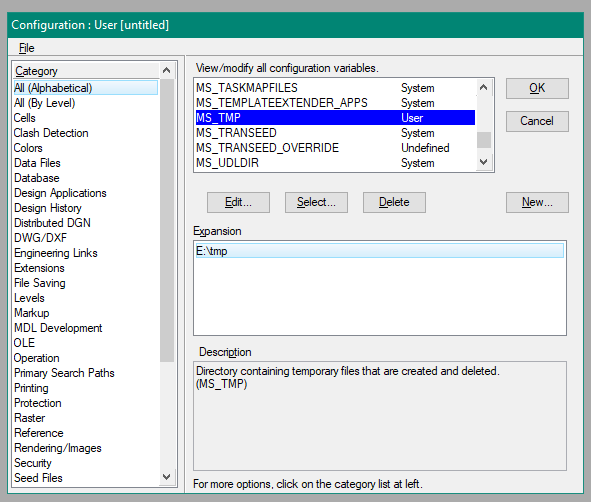This screenshot has width=591, height=502.
Task: Open the Primary Search Paths category
Action: [x=64, y=373]
